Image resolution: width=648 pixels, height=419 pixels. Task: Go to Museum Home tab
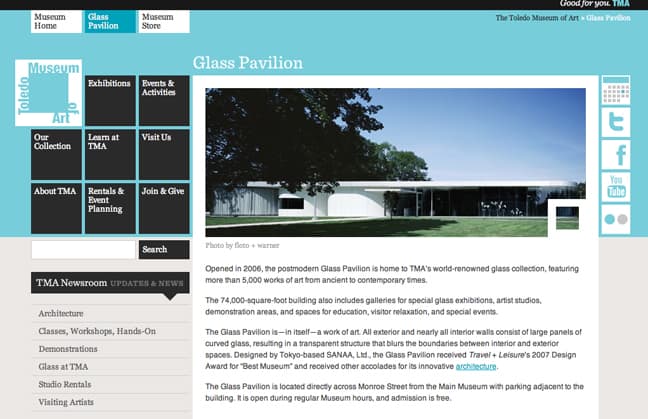pos(56,21)
